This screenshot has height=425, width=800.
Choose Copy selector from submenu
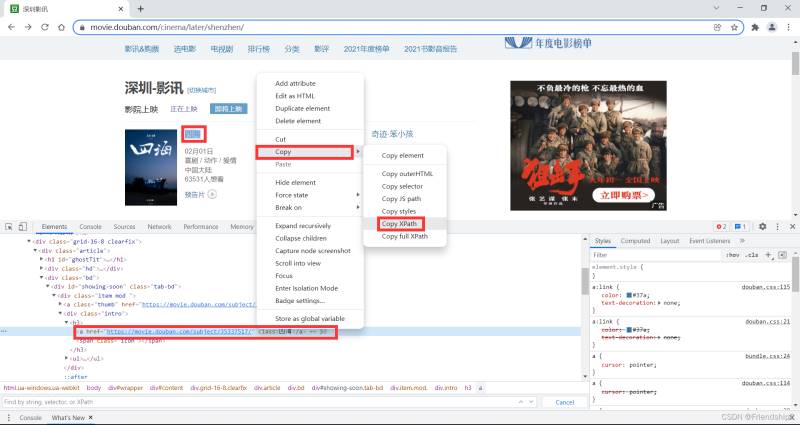point(403,186)
